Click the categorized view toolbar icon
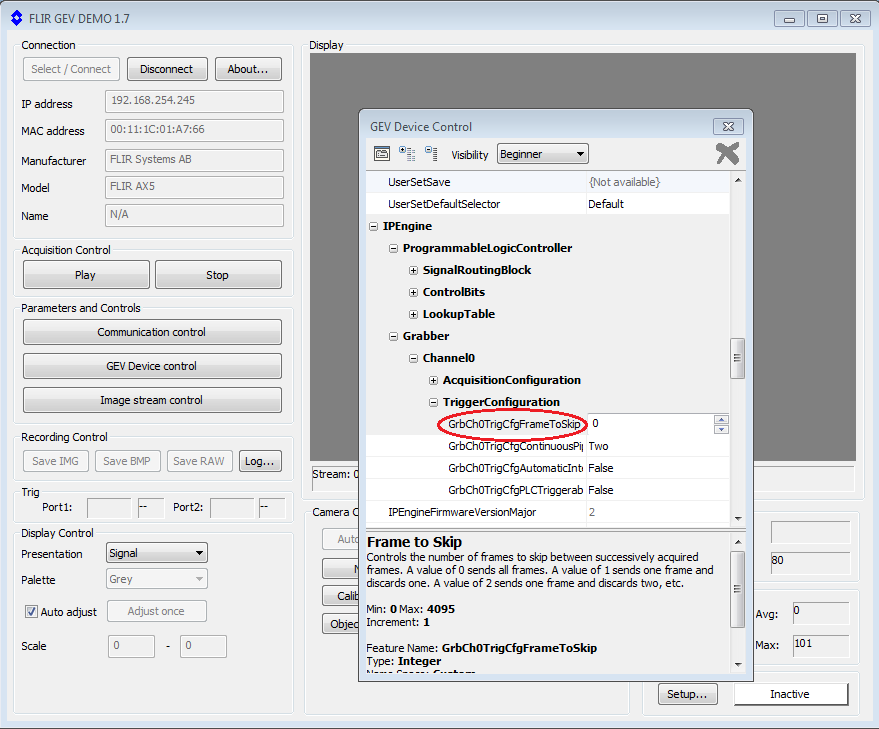879x729 pixels. [382, 154]
